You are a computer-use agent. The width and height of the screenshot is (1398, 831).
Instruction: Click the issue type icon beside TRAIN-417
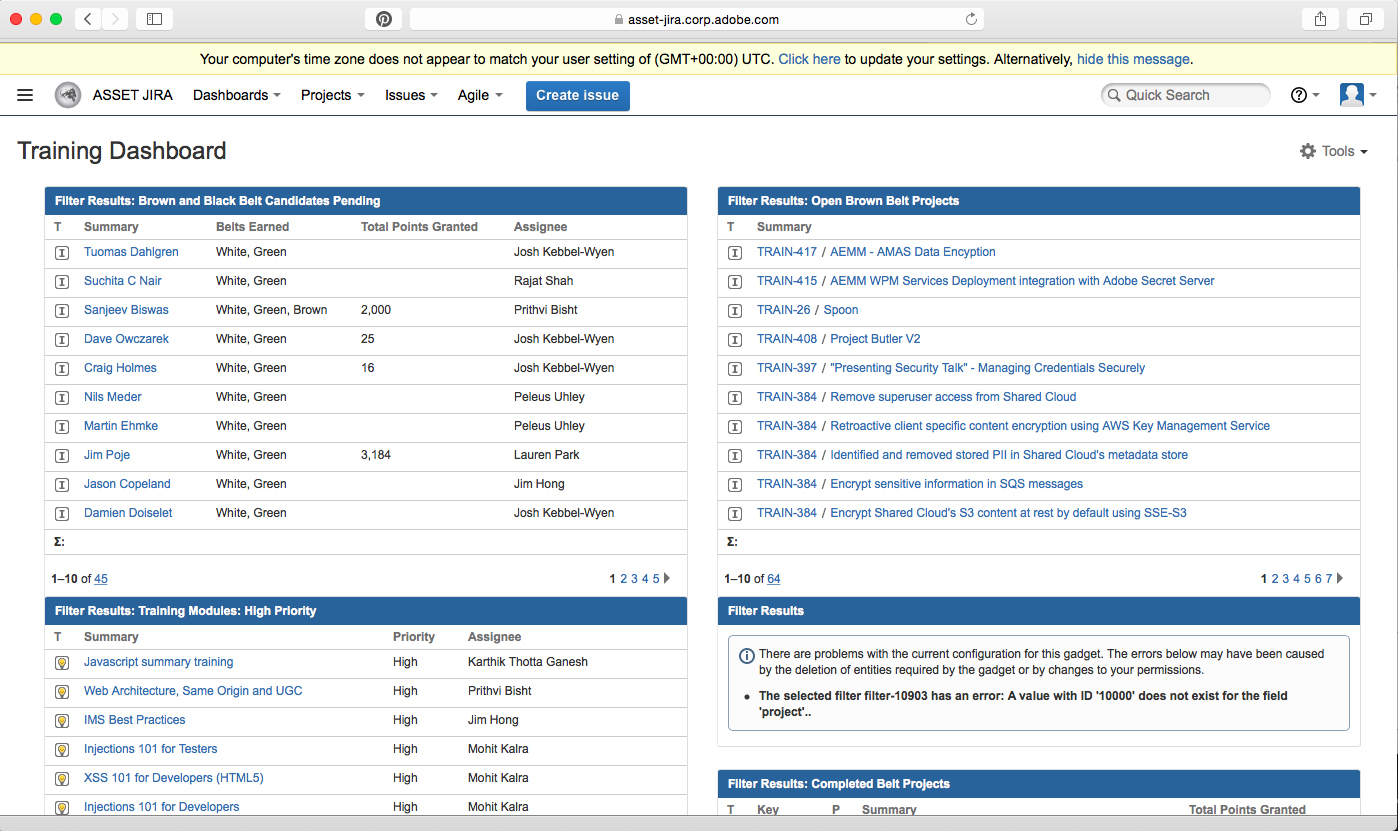coord(735,253)
